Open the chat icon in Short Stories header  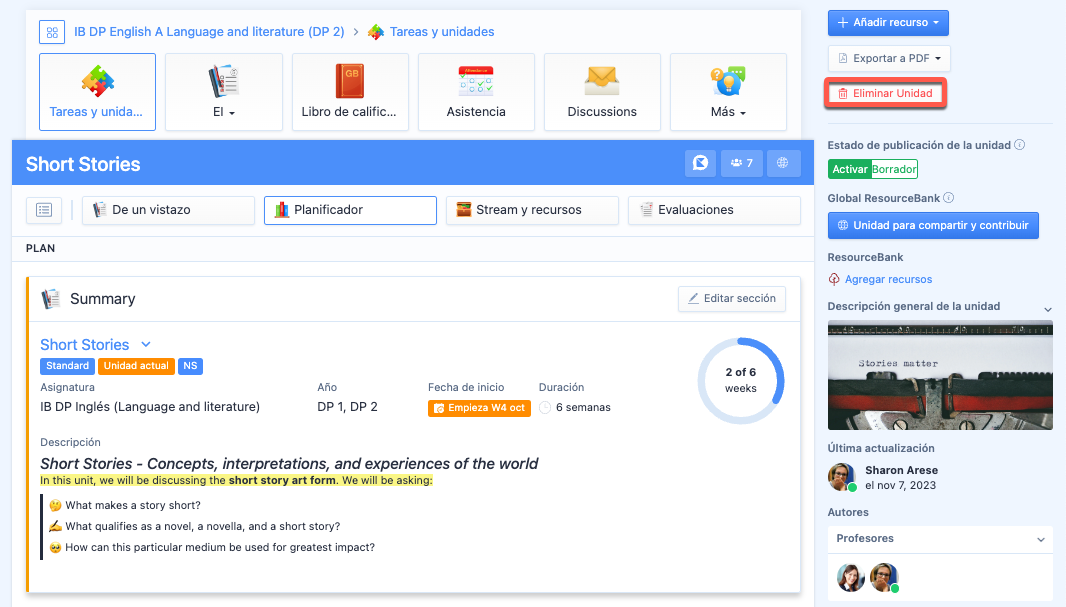coord(699,163)
